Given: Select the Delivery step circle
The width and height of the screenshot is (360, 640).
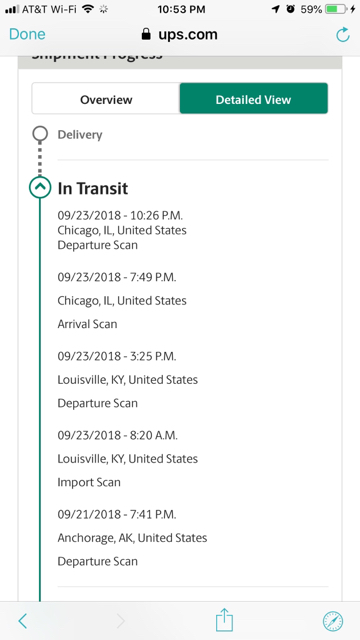Looking at the screenshot, I should [40, 134].
